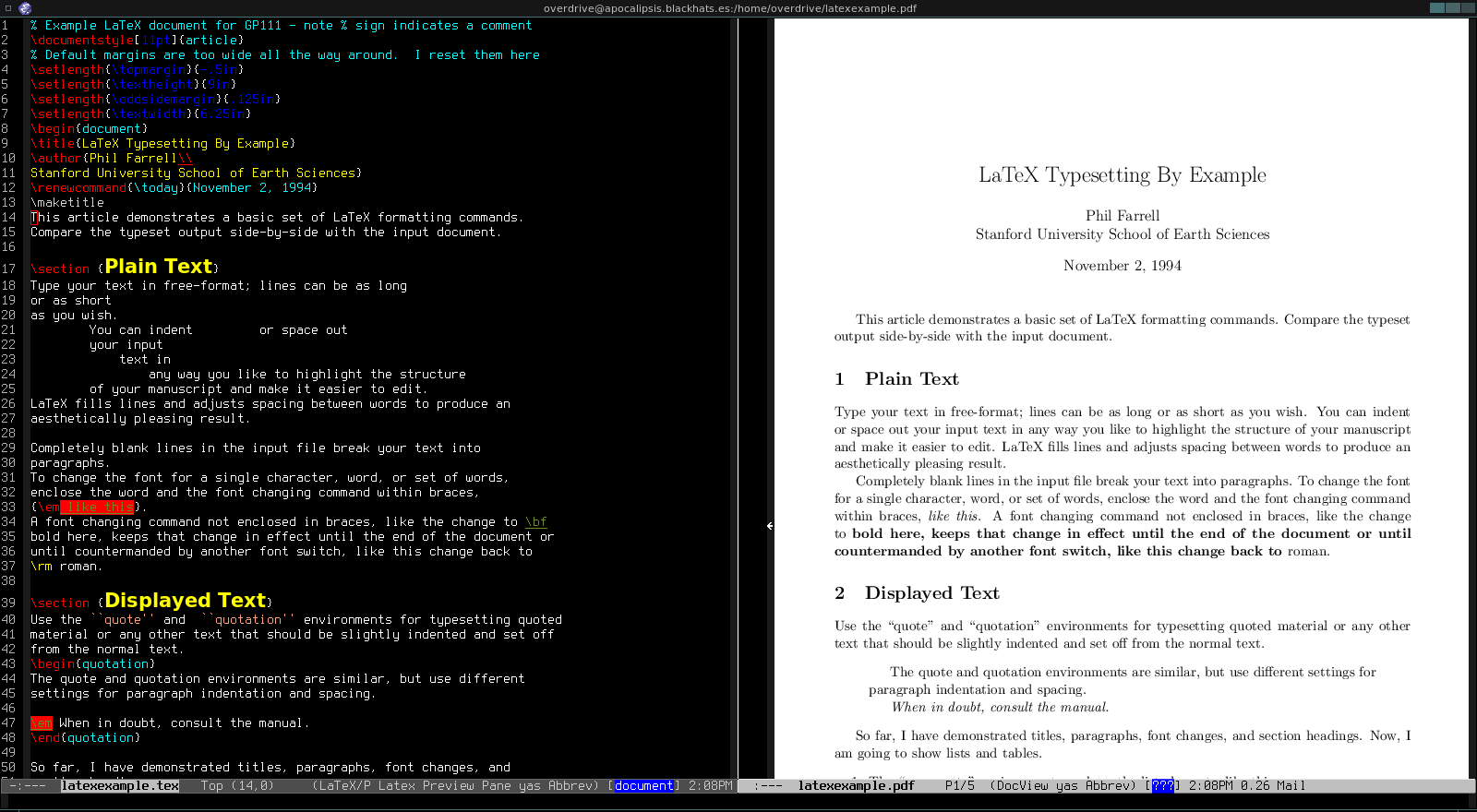Click the Mail indicator in the pdf mode line
Screen dimensions: 1477x812
point(1291,786)
